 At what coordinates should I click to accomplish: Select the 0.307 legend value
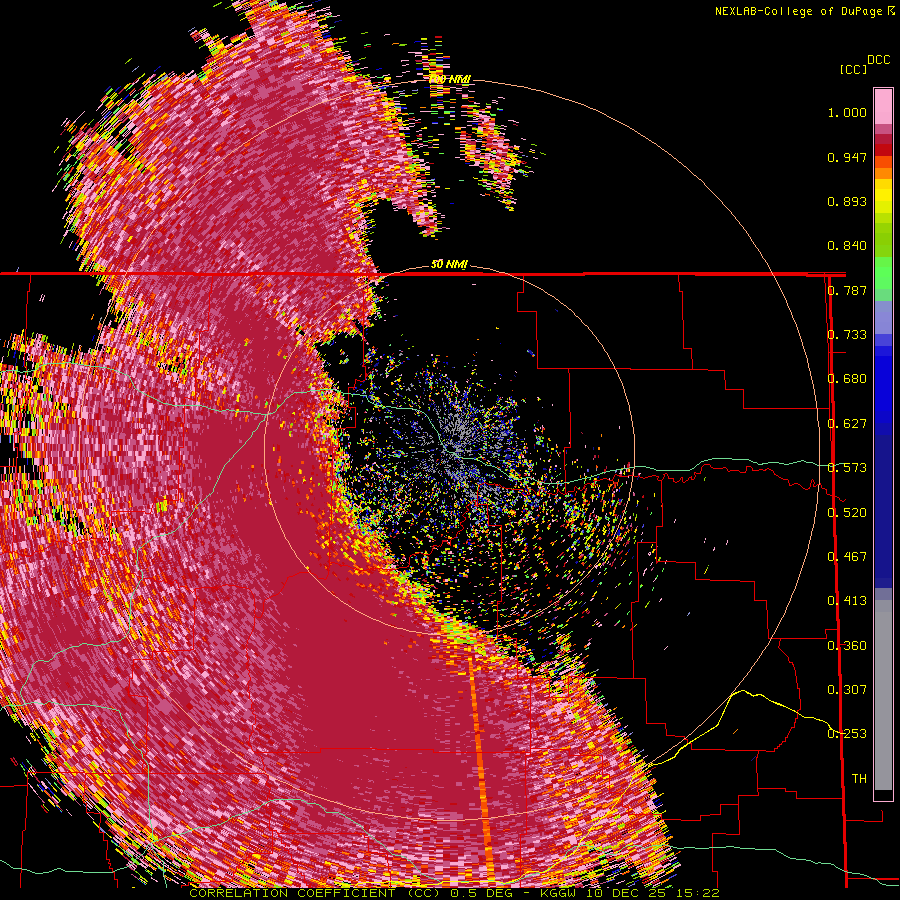pos(847,689)
